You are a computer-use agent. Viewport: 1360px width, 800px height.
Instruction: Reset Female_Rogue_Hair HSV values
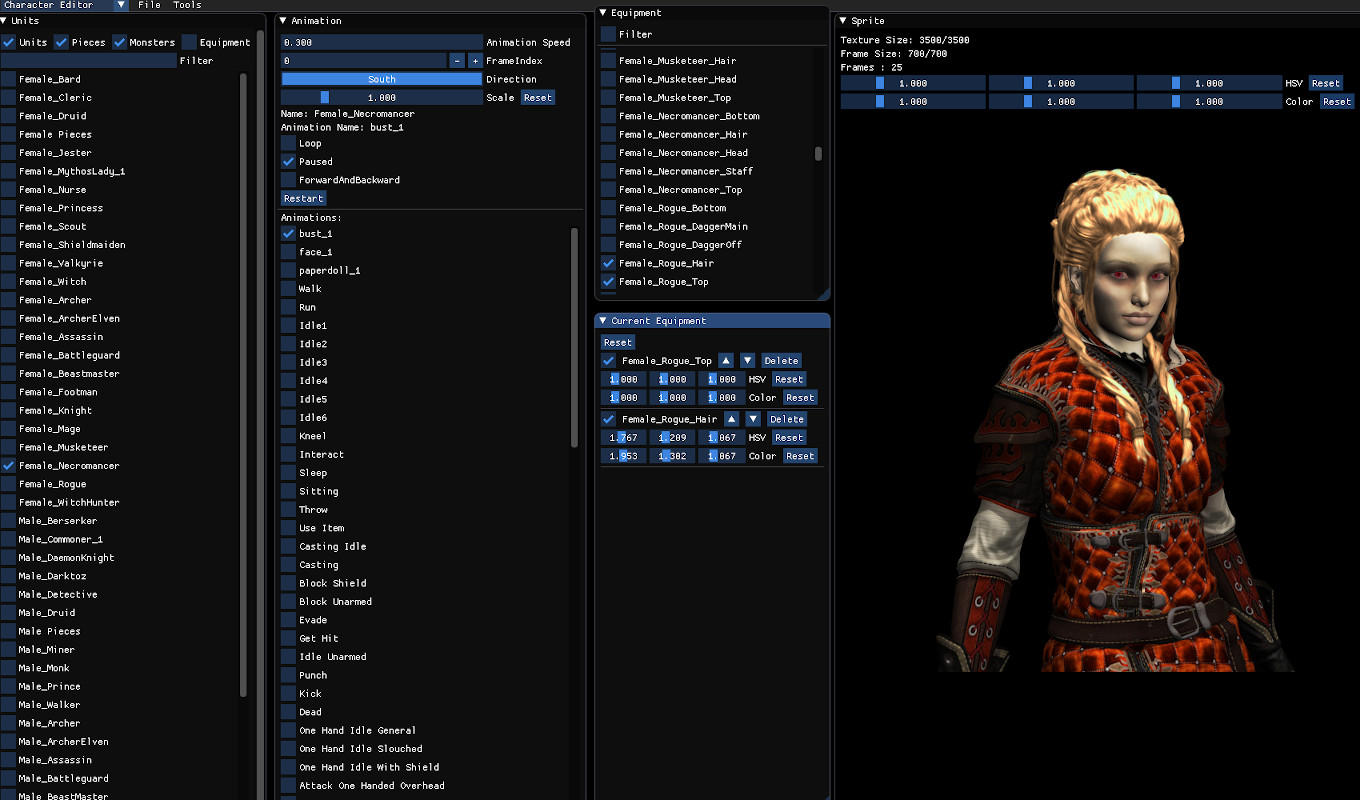789,438
